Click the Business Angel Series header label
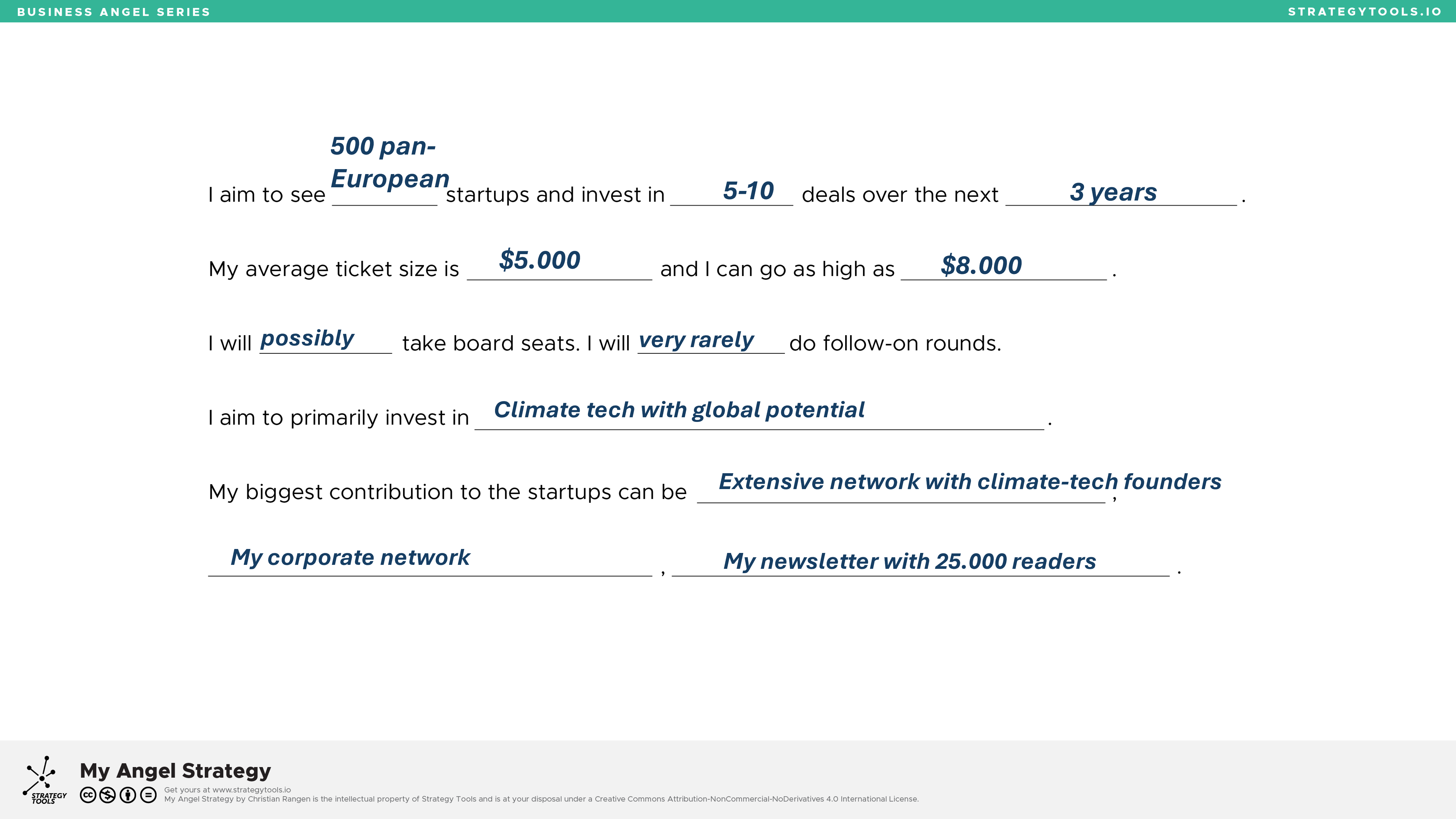Viewport: 1456px width, 819px height. pyautogui.click(x=114, y=12)
